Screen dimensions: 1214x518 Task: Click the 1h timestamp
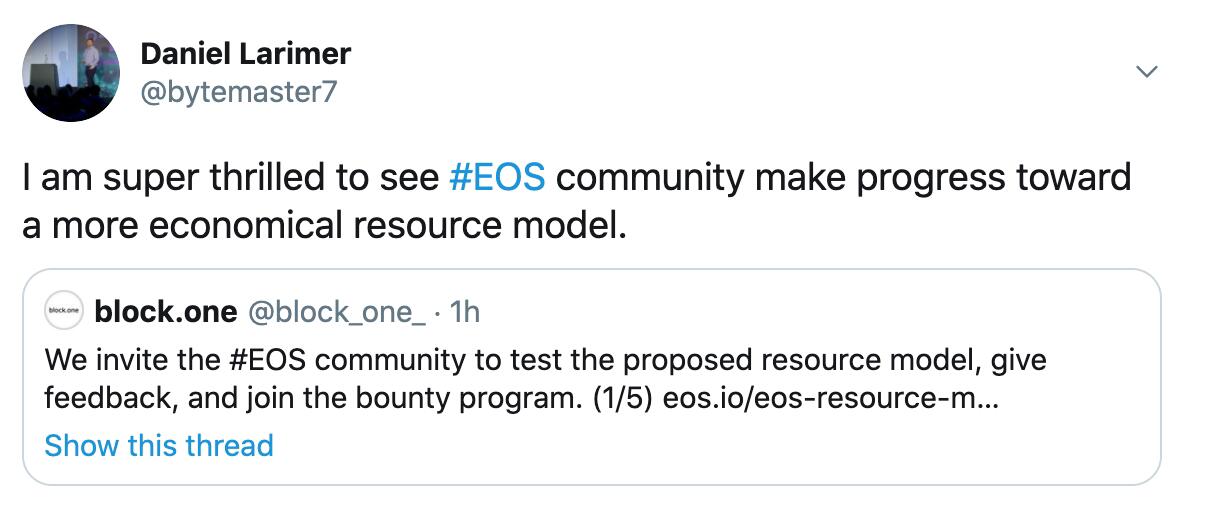coord(465,312)
